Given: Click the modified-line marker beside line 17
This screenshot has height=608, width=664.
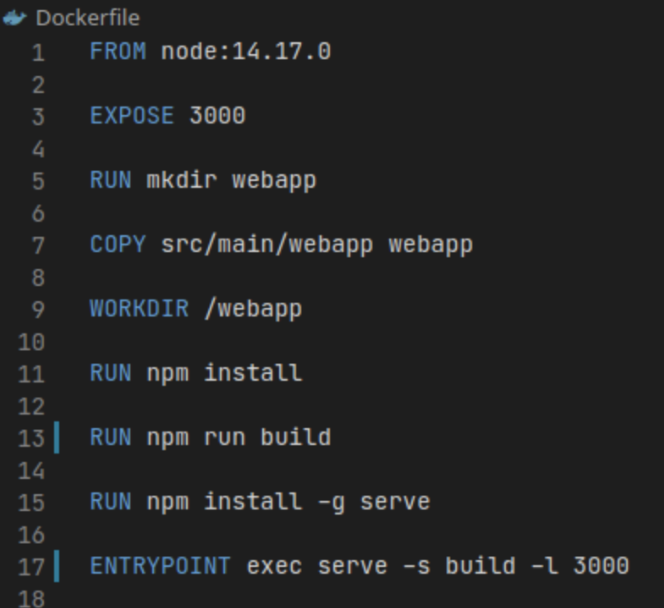Looking at the screenshot, I should (x=56, y=566).
